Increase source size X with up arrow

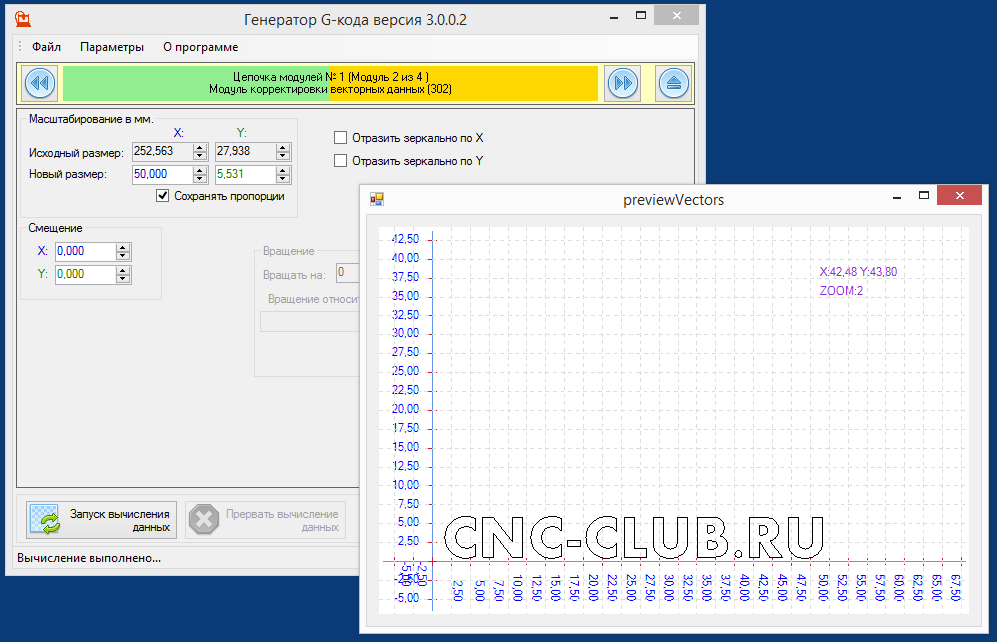pyautogui.click(x=200, y=147)
